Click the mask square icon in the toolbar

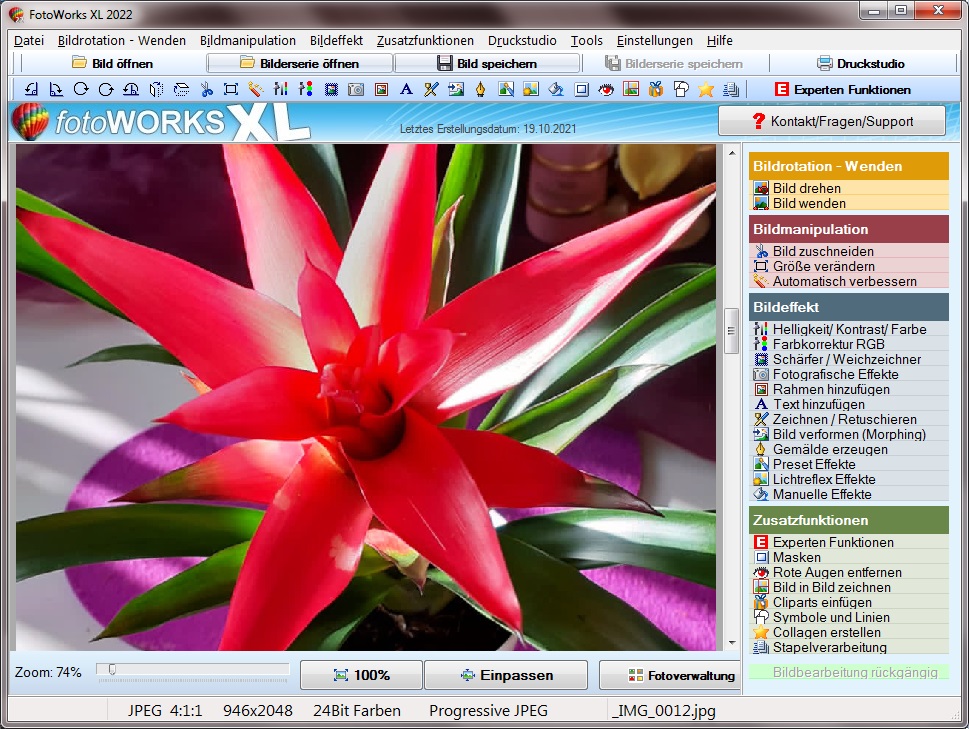coord(581,90)
